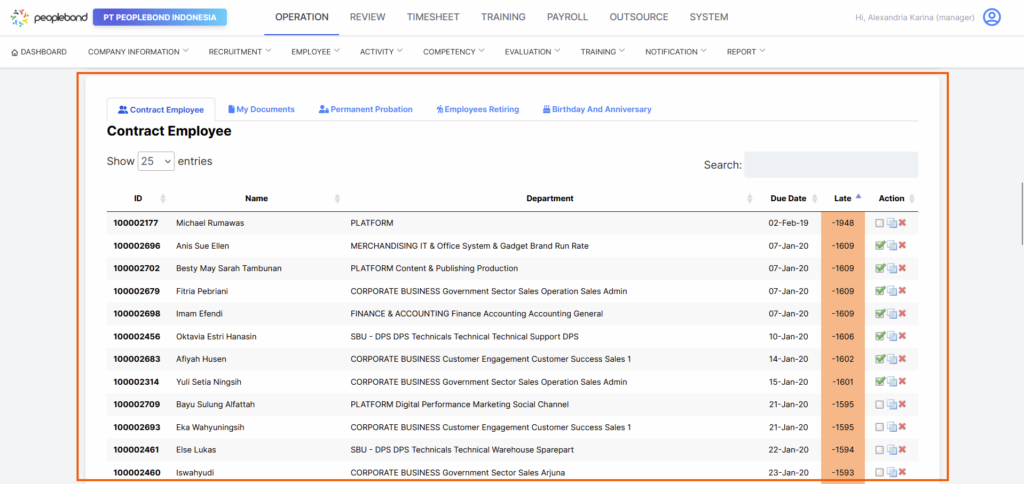Viewport: 1024px width, 484px height.
Task: Click red X for Oktavia Estri Hanasin
Action: coord(902,336)
